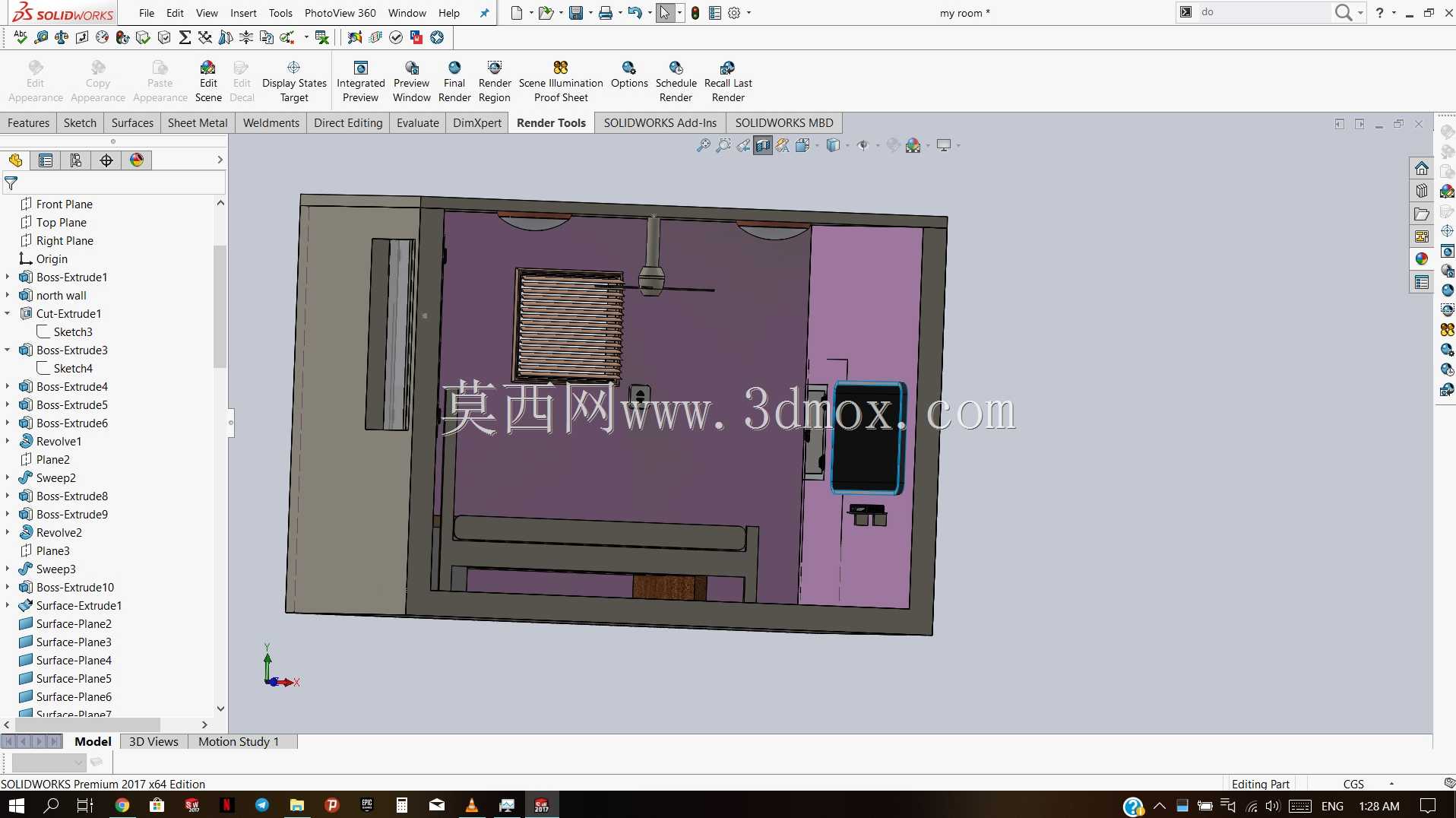Switch to the 3D Views tab

[154, 742]
